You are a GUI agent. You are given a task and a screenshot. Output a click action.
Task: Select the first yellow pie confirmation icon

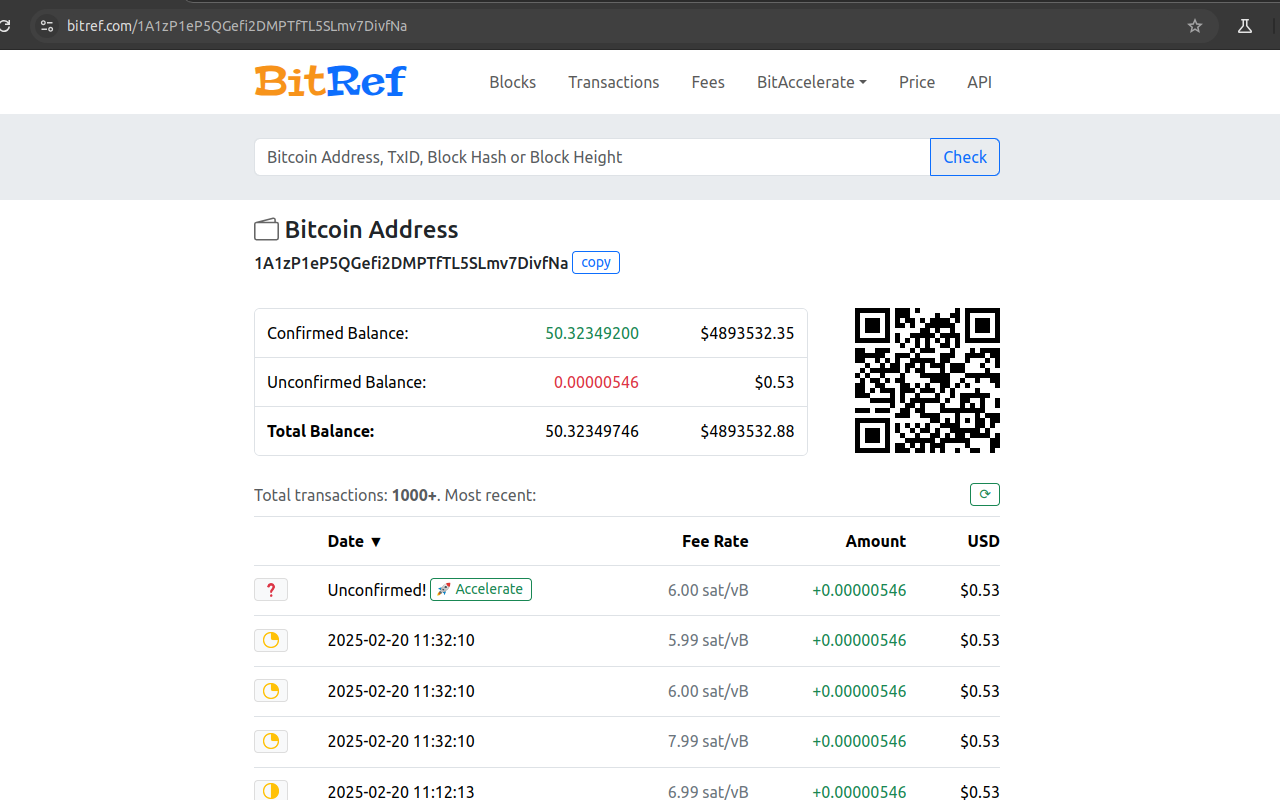click(270, 640)
